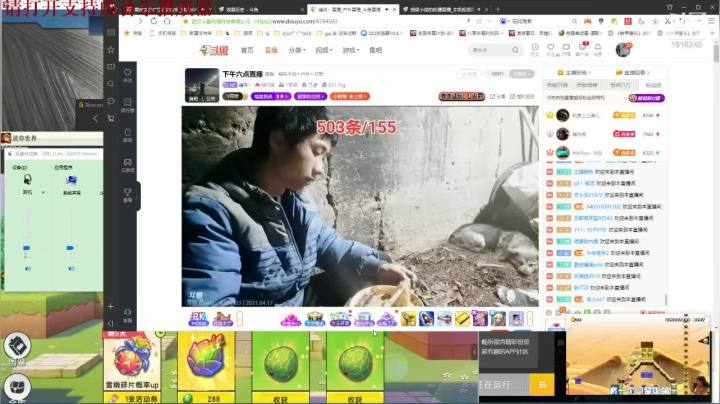Mute the system sounds speaker icon
720x404 pixels.
[x=71, y=269]
